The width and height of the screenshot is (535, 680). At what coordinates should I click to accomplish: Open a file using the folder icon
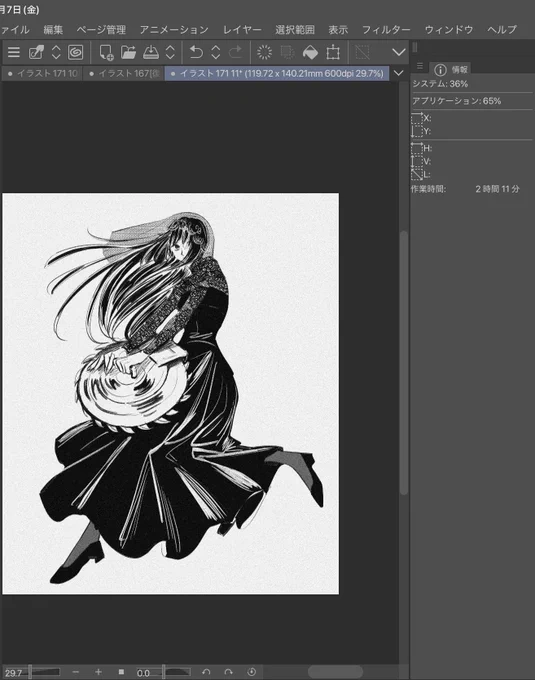[x=128, y=52]
